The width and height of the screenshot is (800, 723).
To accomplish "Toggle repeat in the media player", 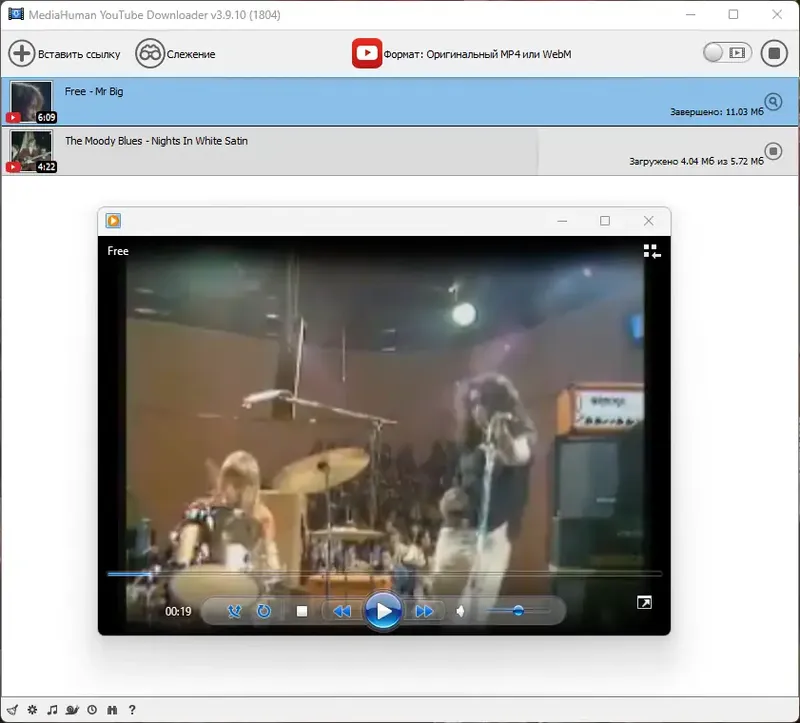I will (x=263, y=611).
